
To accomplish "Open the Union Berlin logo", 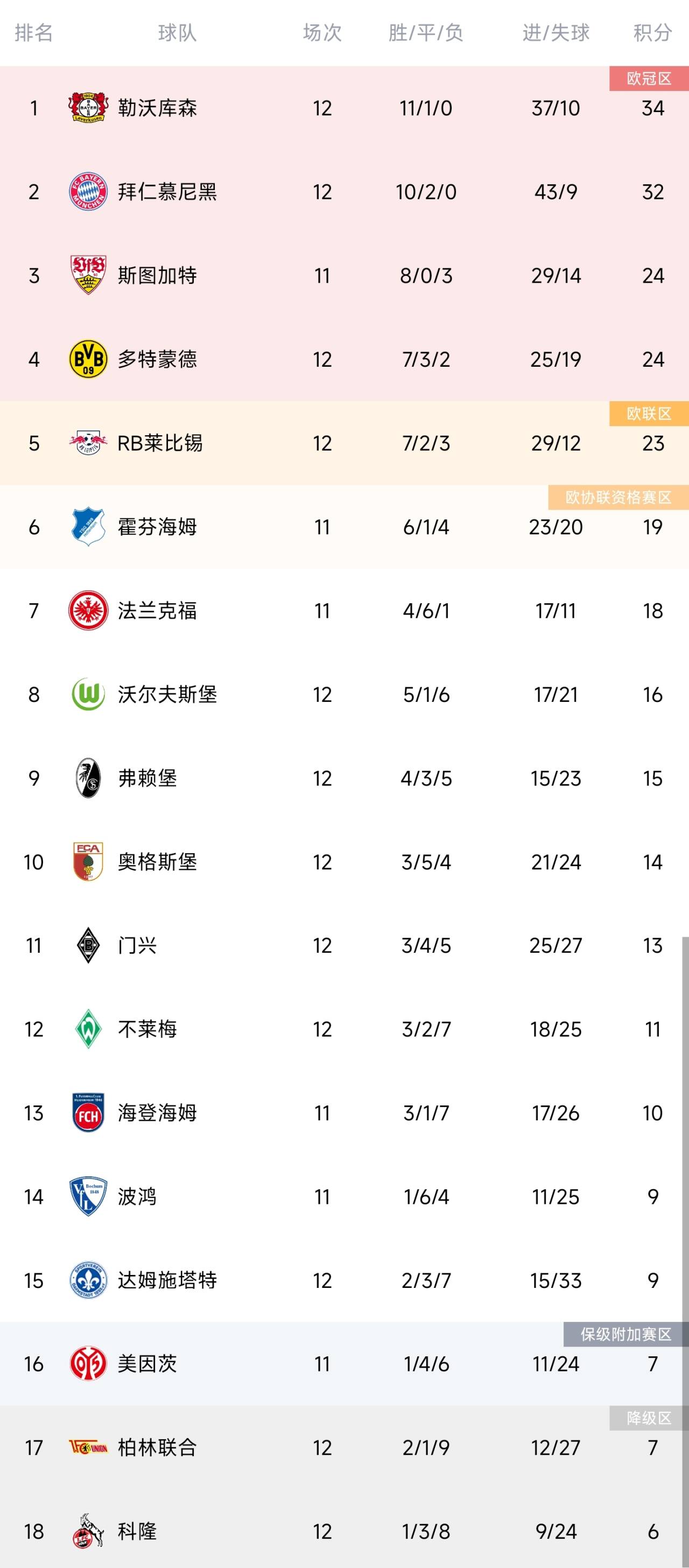I will [x=88, y=1447].
